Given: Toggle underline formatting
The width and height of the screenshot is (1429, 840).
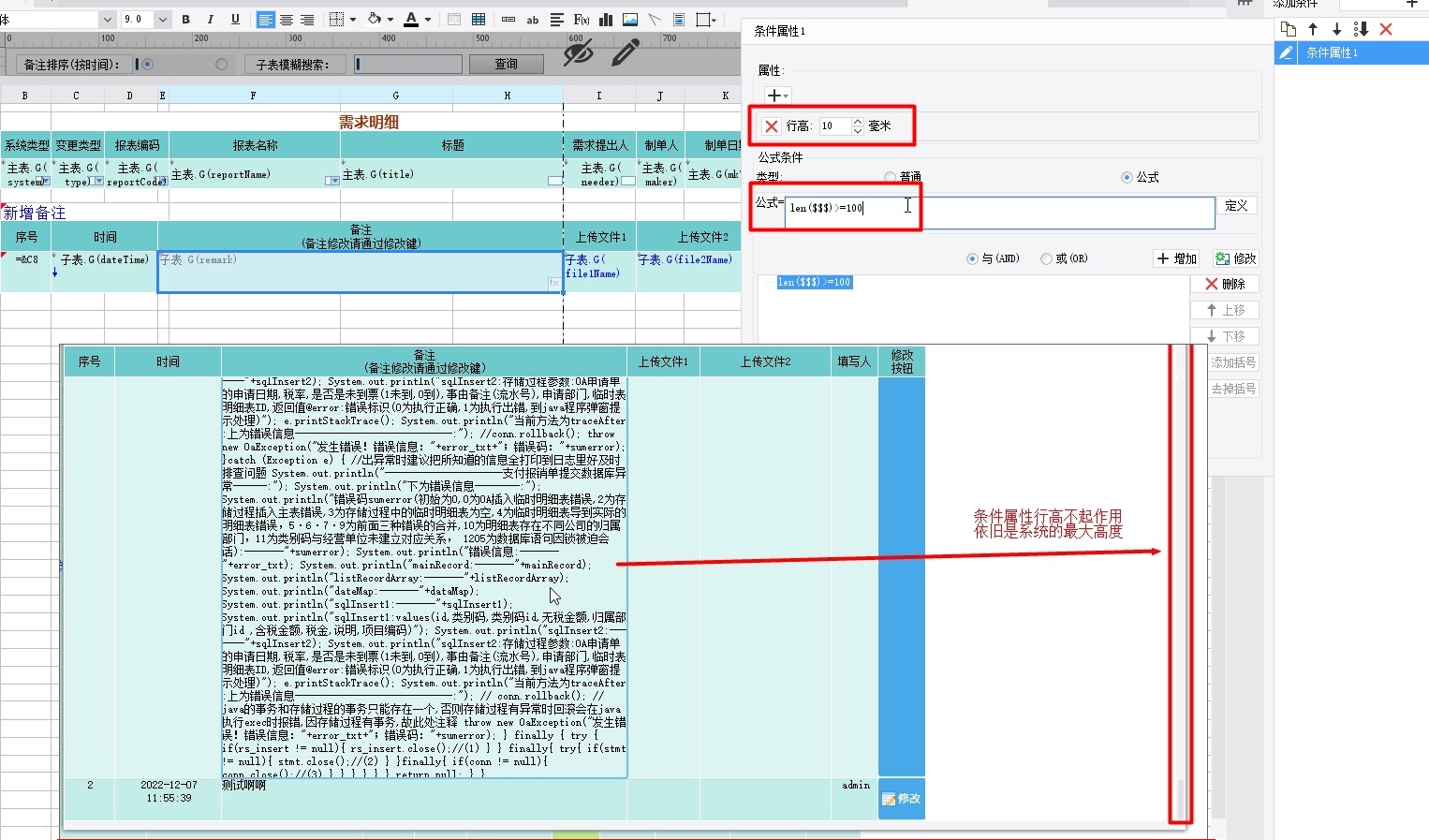Looking at the screenshot, I should coord(235,19).
